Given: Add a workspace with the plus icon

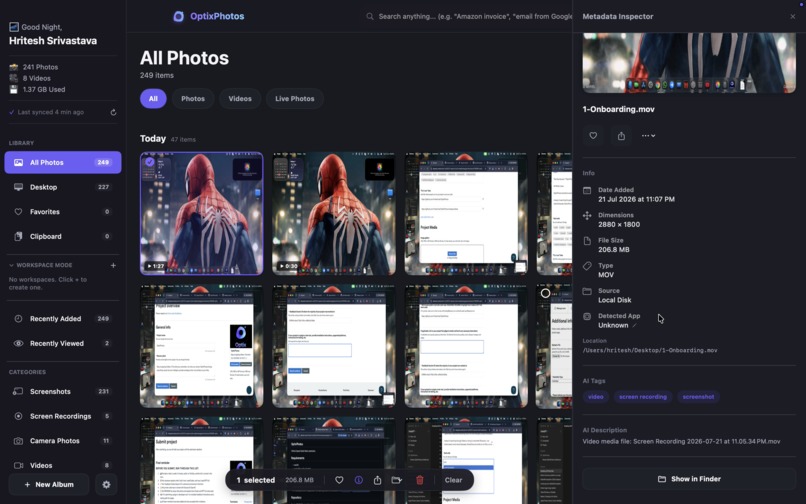Looking at the screenshot, I should tap(113, 265).
